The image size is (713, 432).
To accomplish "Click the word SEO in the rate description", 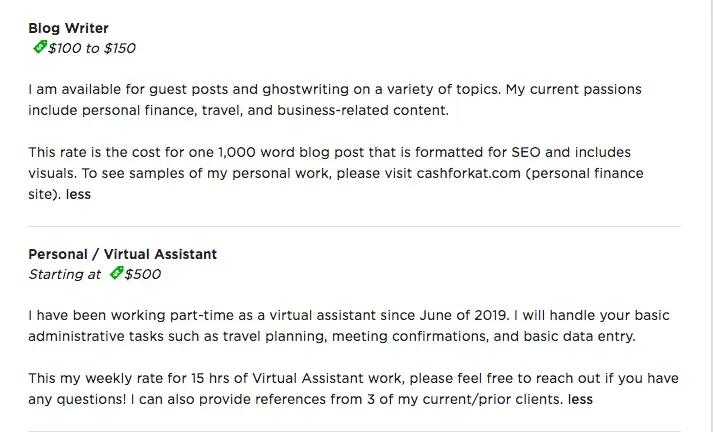I will (x=526, y=152).
